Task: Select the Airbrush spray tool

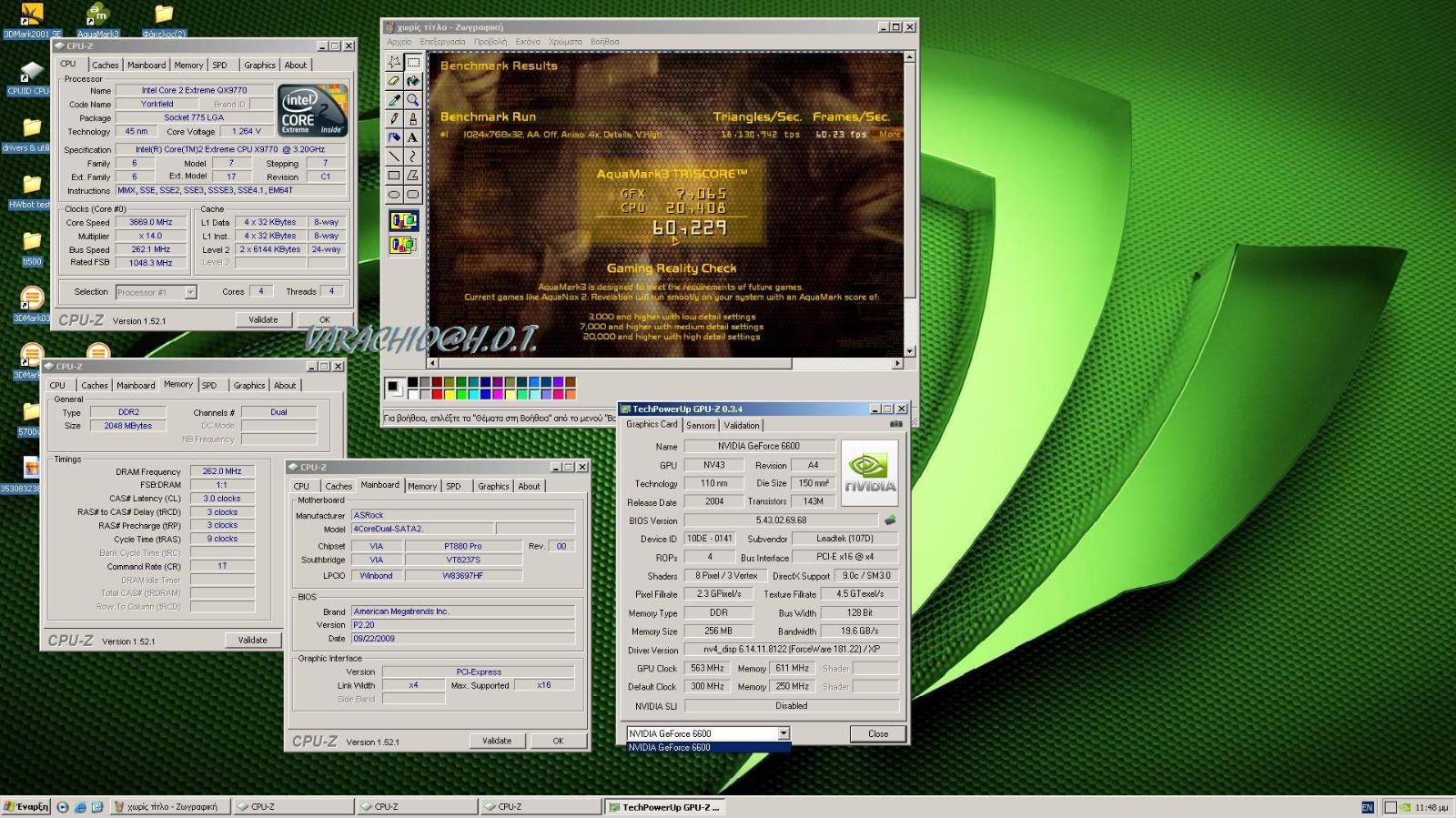Action: click(x=394, y=138)
